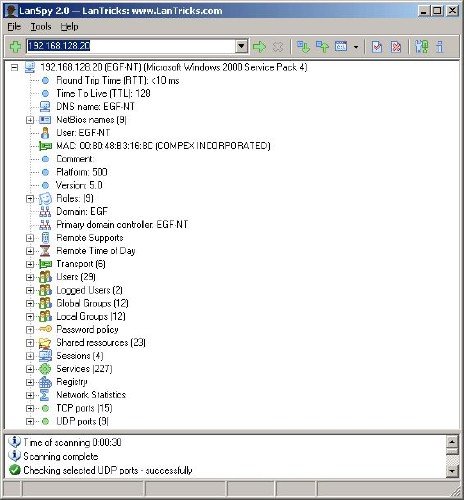
Task: Expand the TCP ports (15) node
Action: pyautogui.click(x=30, y=408)
